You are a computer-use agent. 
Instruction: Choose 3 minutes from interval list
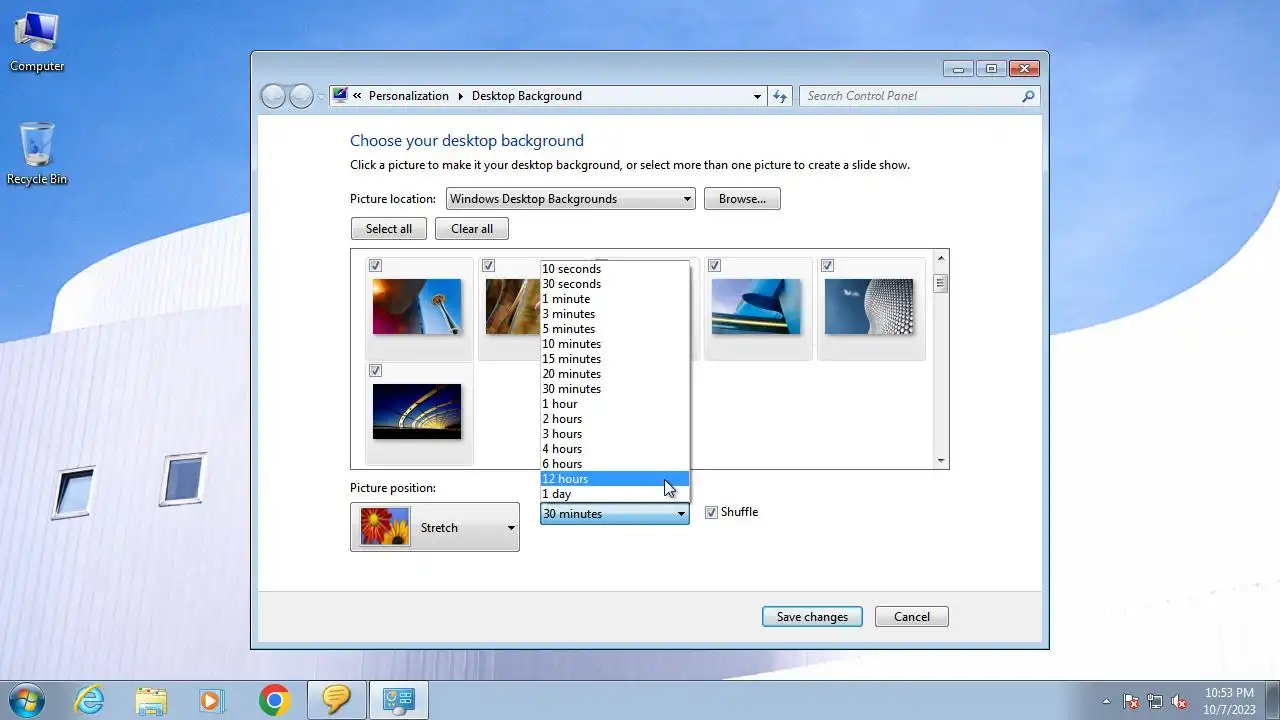(614, 314)
